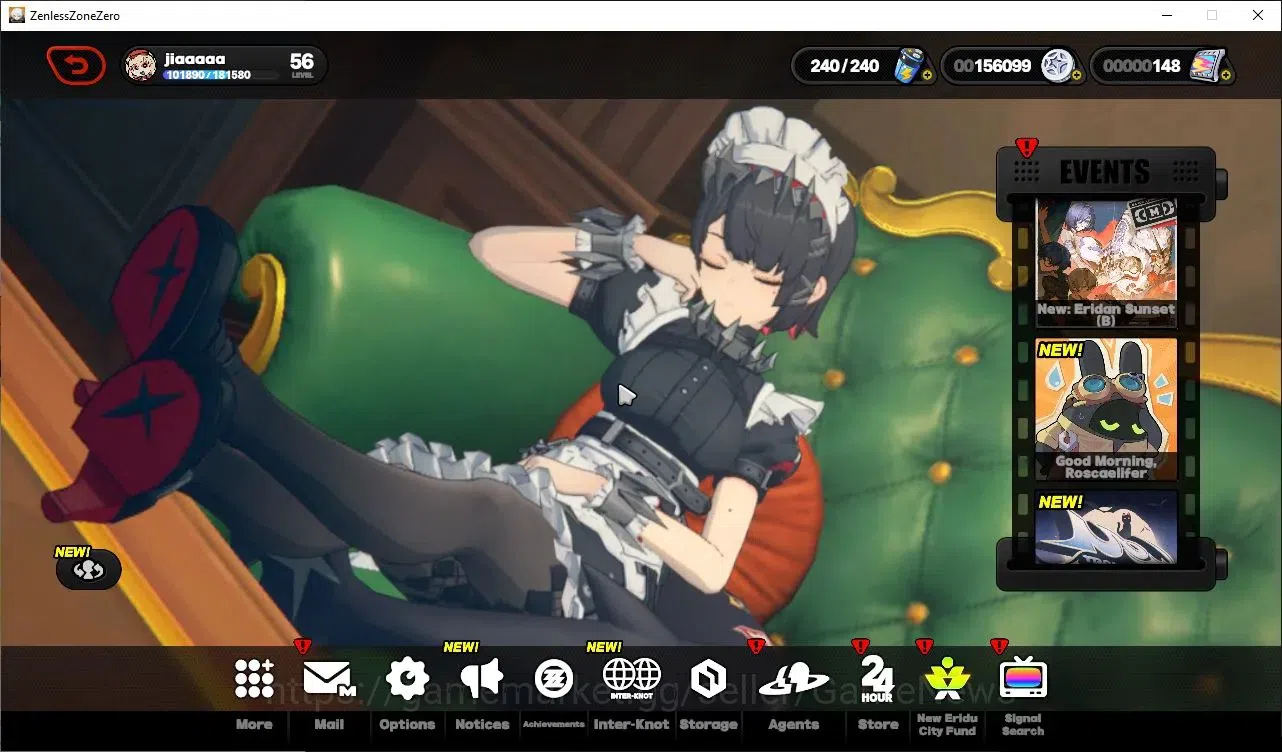Open the 24 Hour Store icon
This screenshot has height=752, width=1282.
pos(877,679)
